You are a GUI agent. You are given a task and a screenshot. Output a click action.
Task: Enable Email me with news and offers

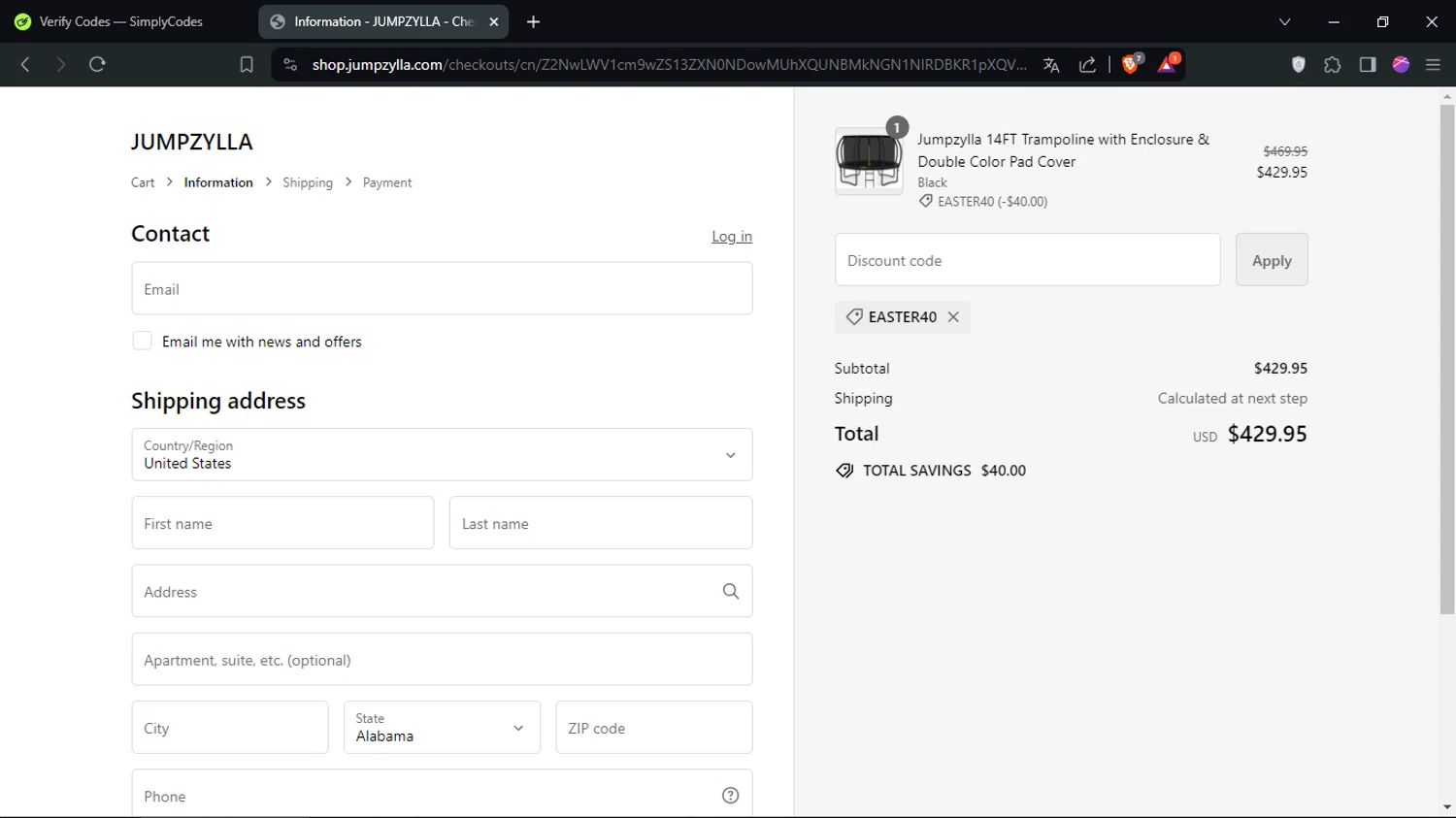pyautogui.click(x=142, y=341)
